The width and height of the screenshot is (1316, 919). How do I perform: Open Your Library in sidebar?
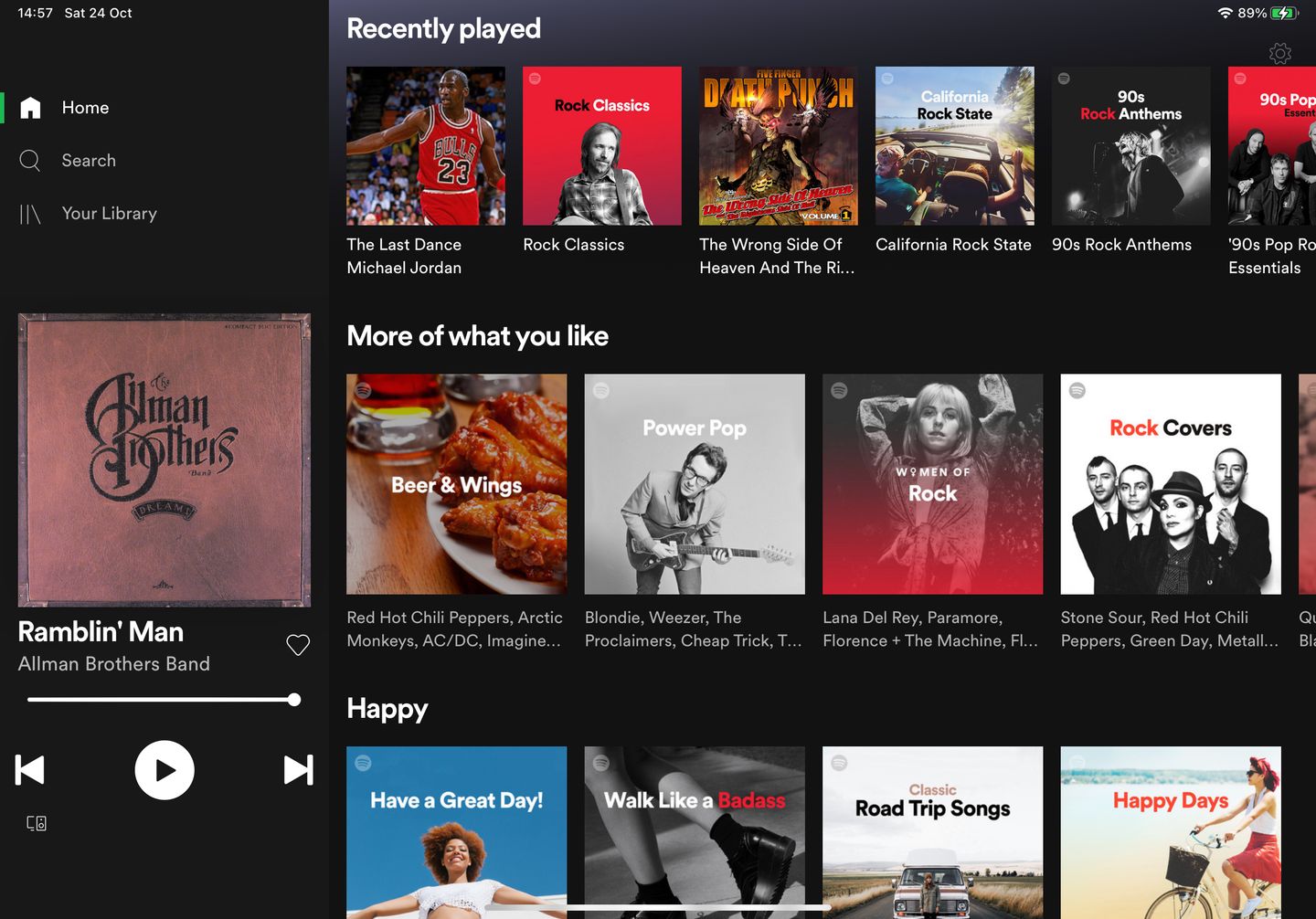[x=109, y=214]
